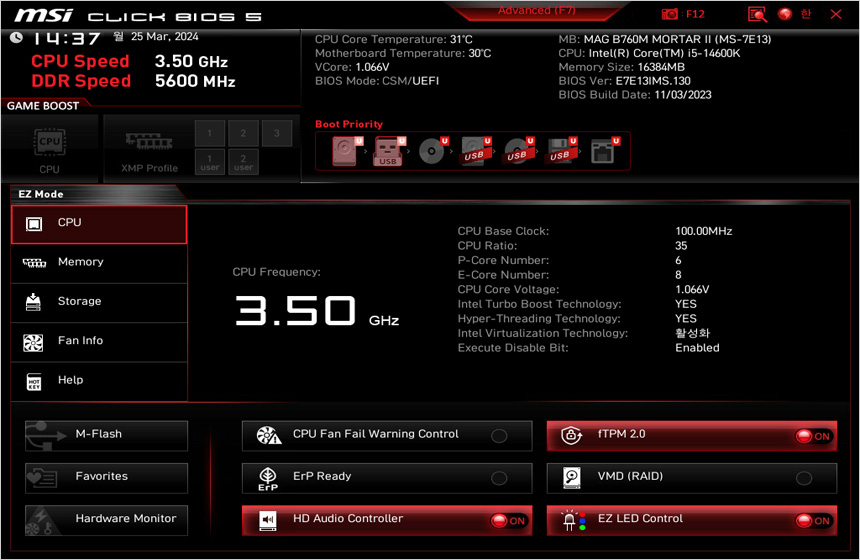
Task: Select the optical disc boot device icon
Action: [x=432, y=151]
